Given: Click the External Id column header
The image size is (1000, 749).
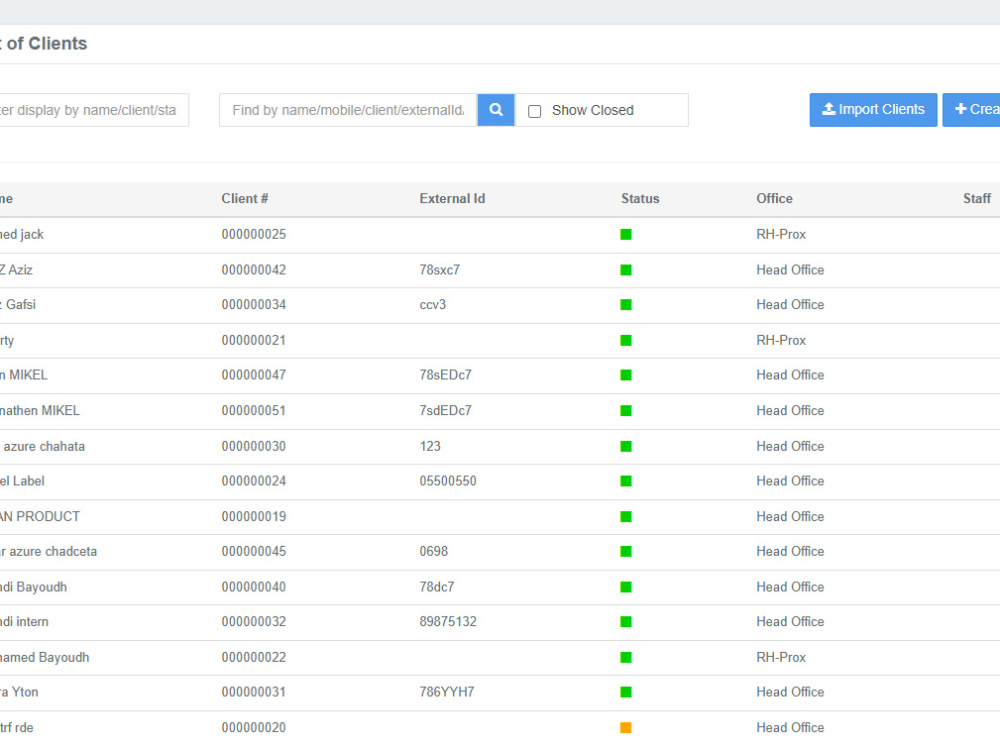Looking at the screenshot, I should tap(452, 198).
